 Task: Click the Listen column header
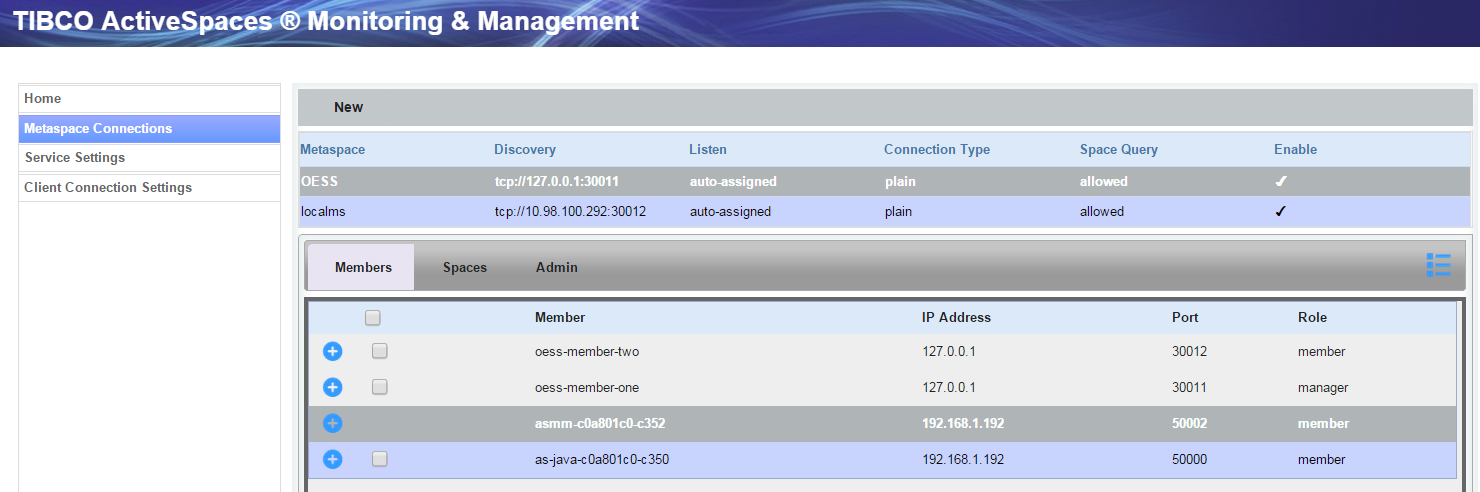pos(708,149)
